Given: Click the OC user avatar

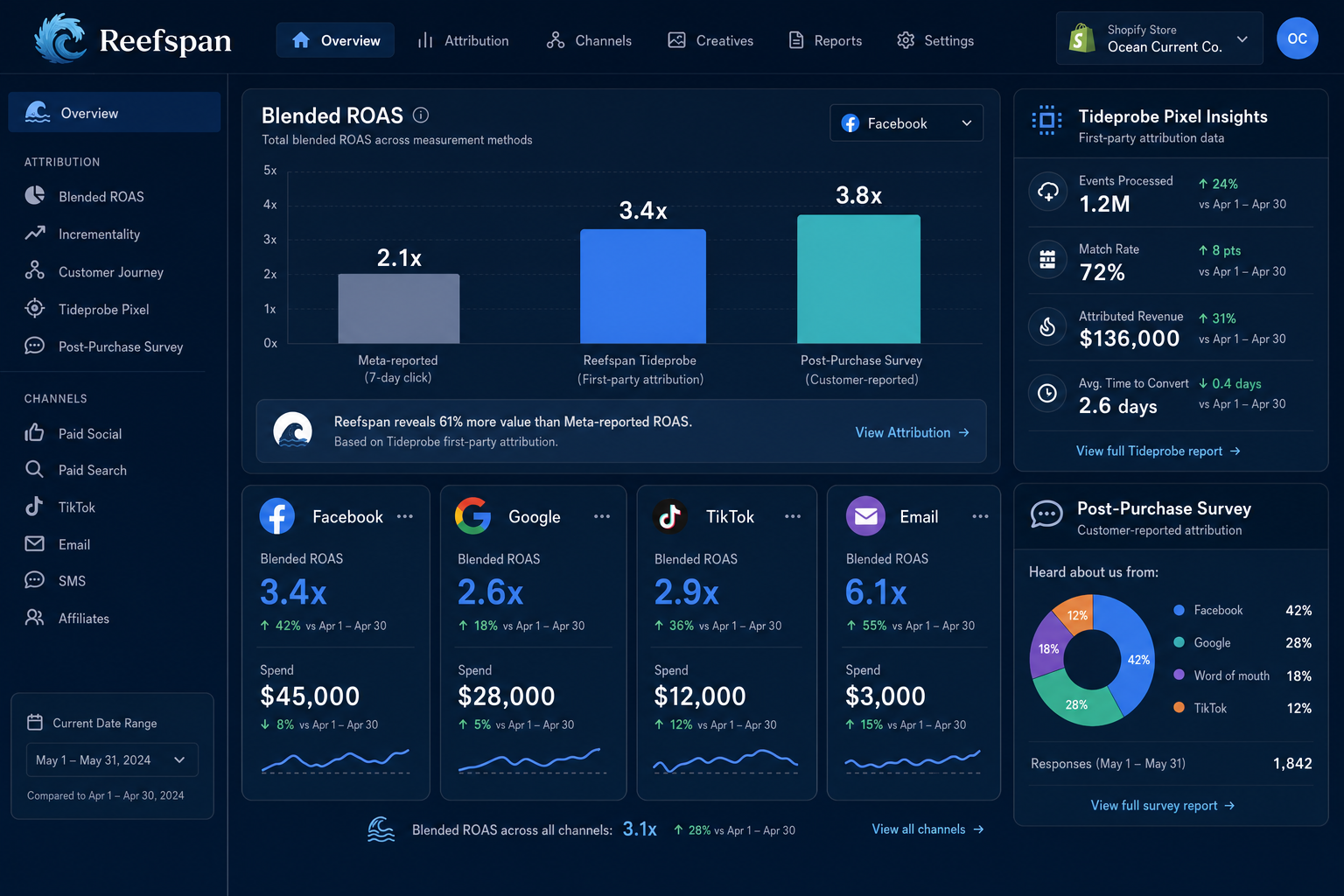Looking at the screenshot, I should [x=1297, y=38].
